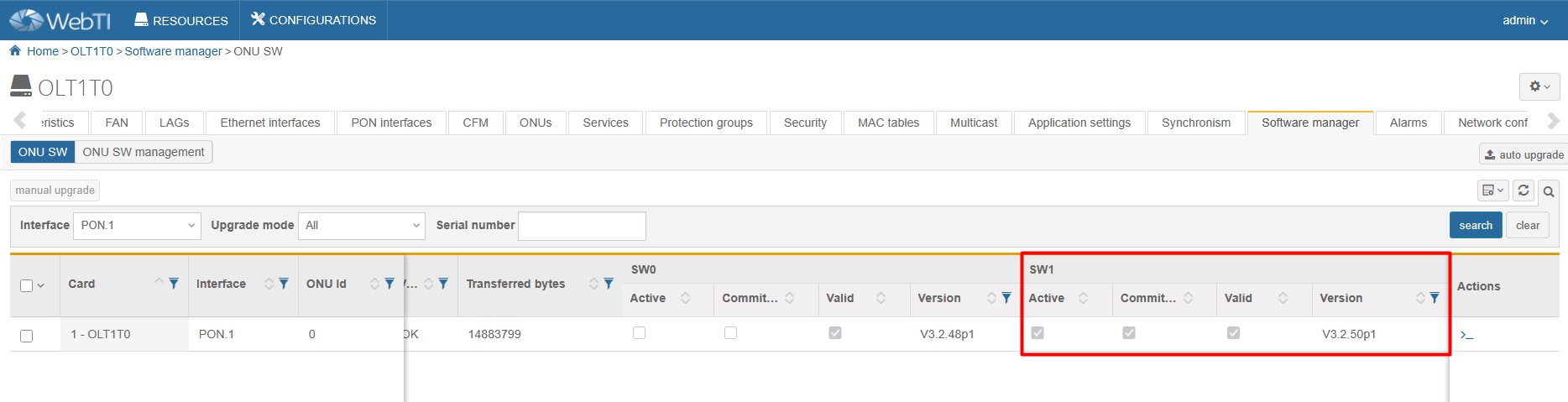Open the terminal action icon for row
The image size is (1568, 402).
(x=1466, y=335)
